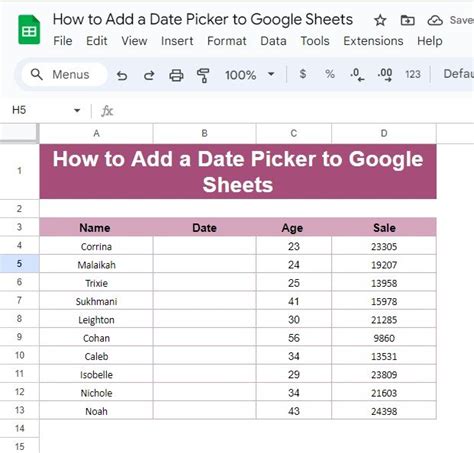Open the Tools menu
The image size is (474, 453).
pyautogui.click(x=315, y=41)
